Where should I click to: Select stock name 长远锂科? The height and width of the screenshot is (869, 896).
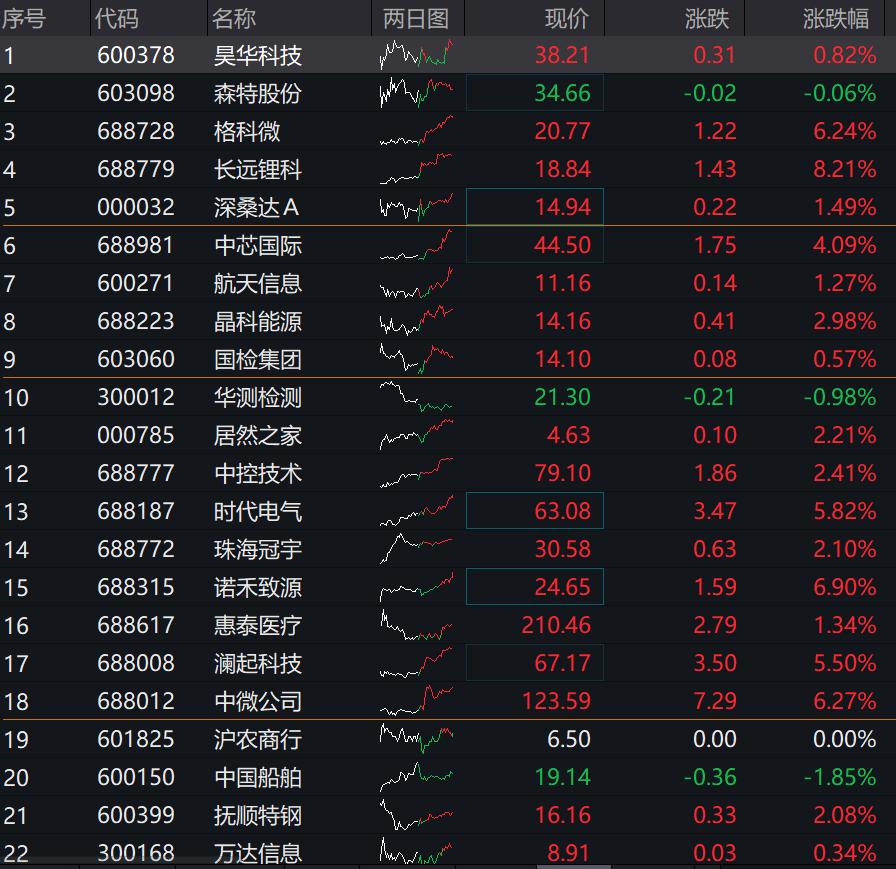pyautogui.click(x=258, y=169)
